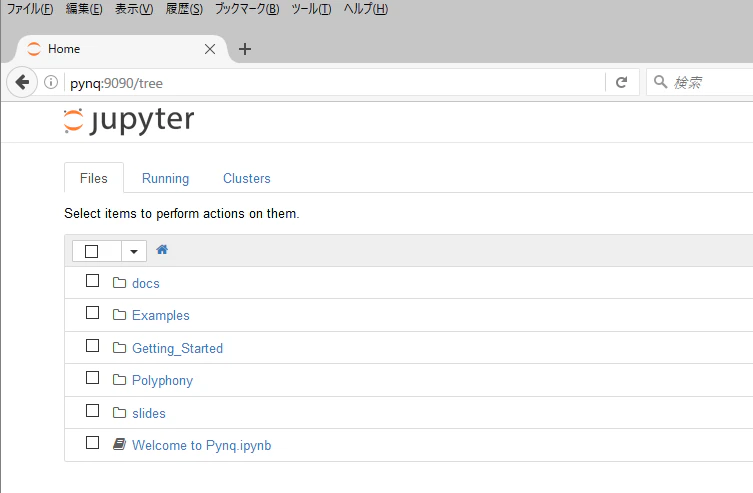The width and height of the screenshot is (753, 493).
Task: Click the folder icon beside docs
Action: (119, 282)
